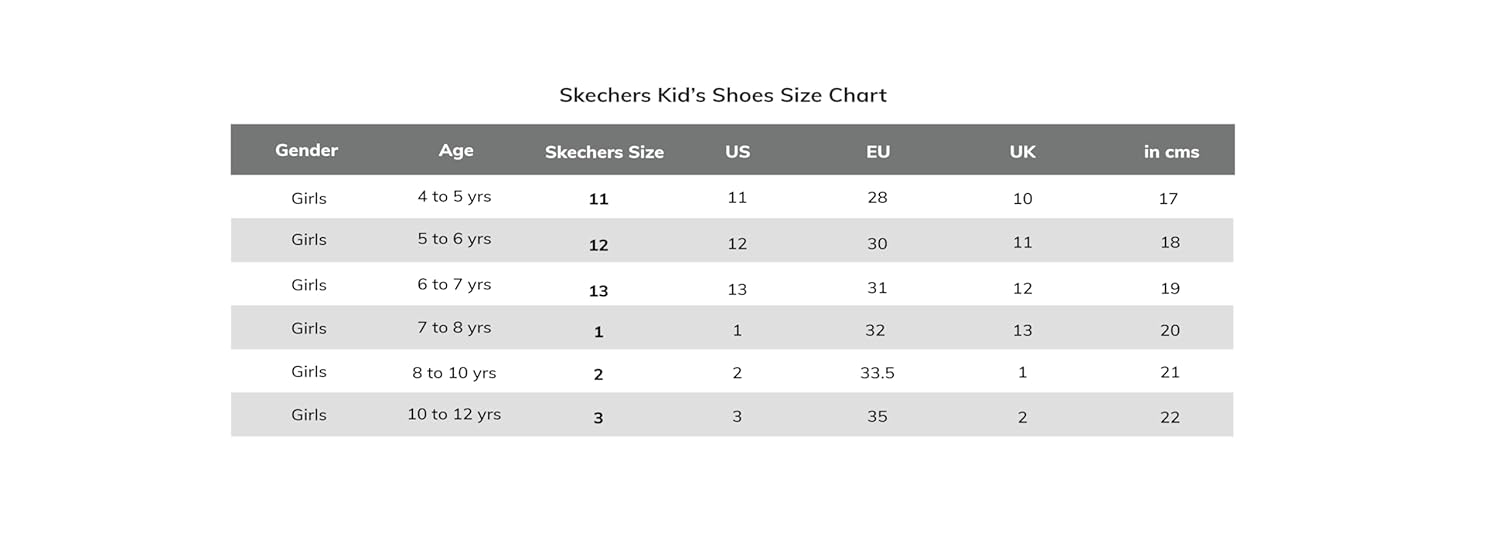1500x533 pixels.
Task: Click the '4 to 5 yrs' age cell
Action: (454, 197)
